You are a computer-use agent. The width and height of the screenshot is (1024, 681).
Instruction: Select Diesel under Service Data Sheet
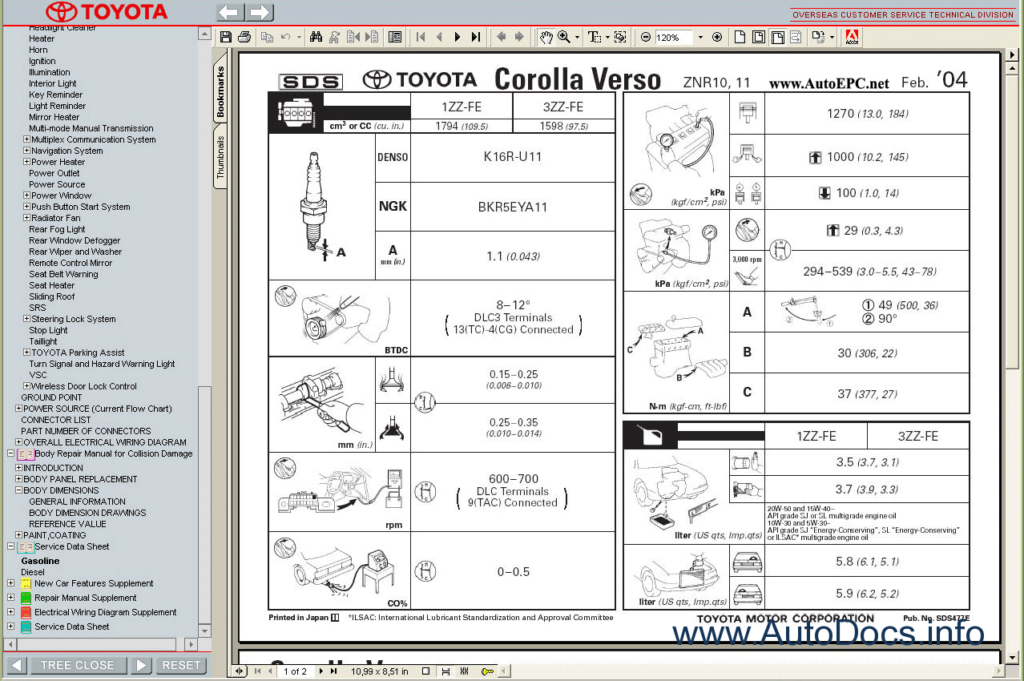(x=33, y=572)
